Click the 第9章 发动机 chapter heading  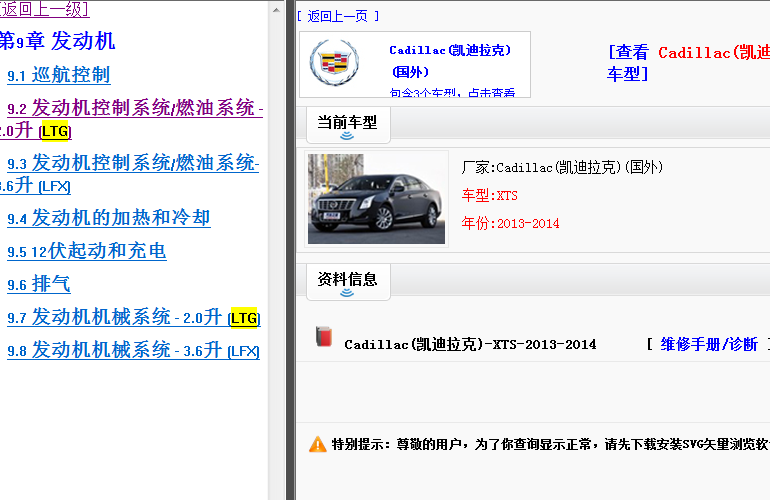pos(57,41)
